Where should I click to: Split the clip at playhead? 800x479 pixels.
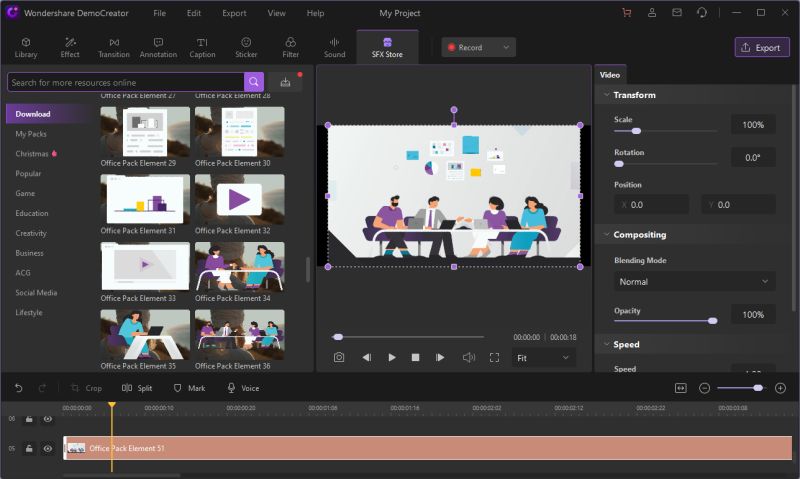137,388
